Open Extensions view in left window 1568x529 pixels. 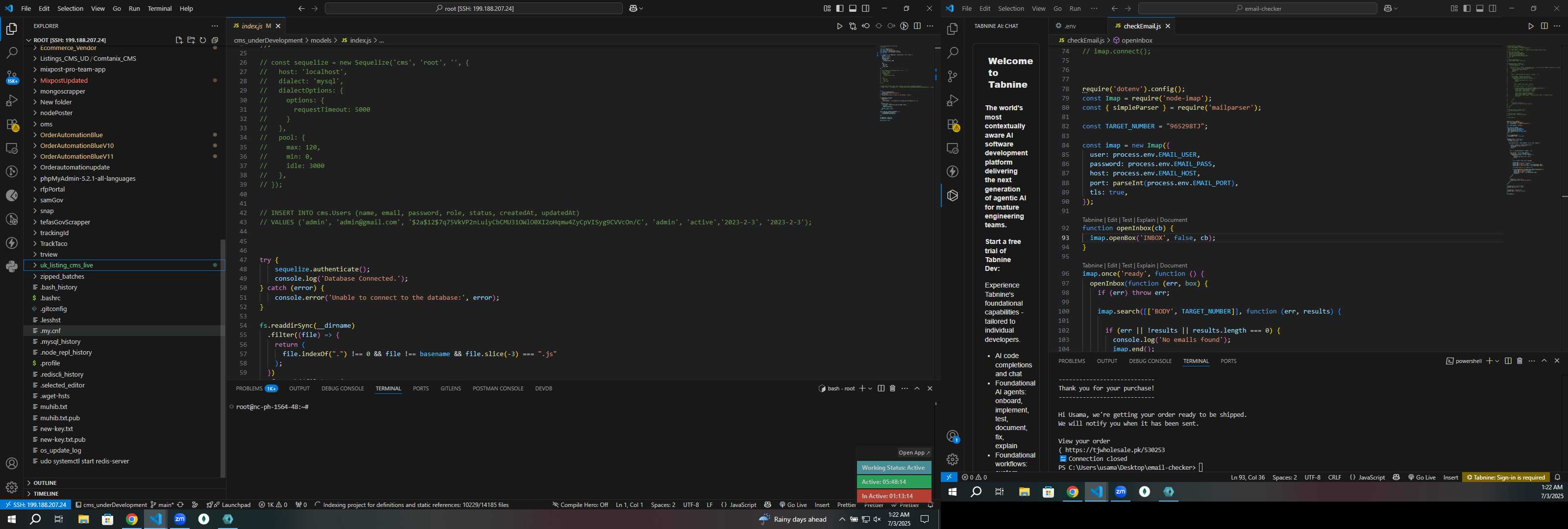(12, 125)
